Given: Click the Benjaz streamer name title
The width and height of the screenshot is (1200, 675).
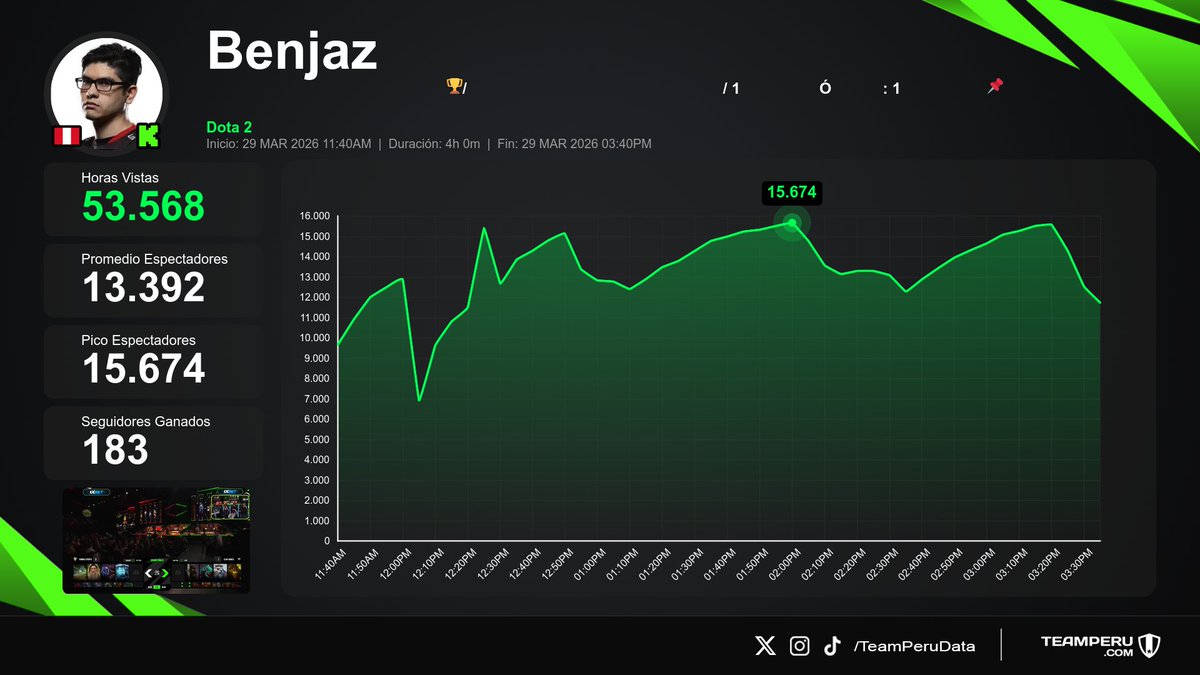Looking at the screenshot, I should [292, 50].
